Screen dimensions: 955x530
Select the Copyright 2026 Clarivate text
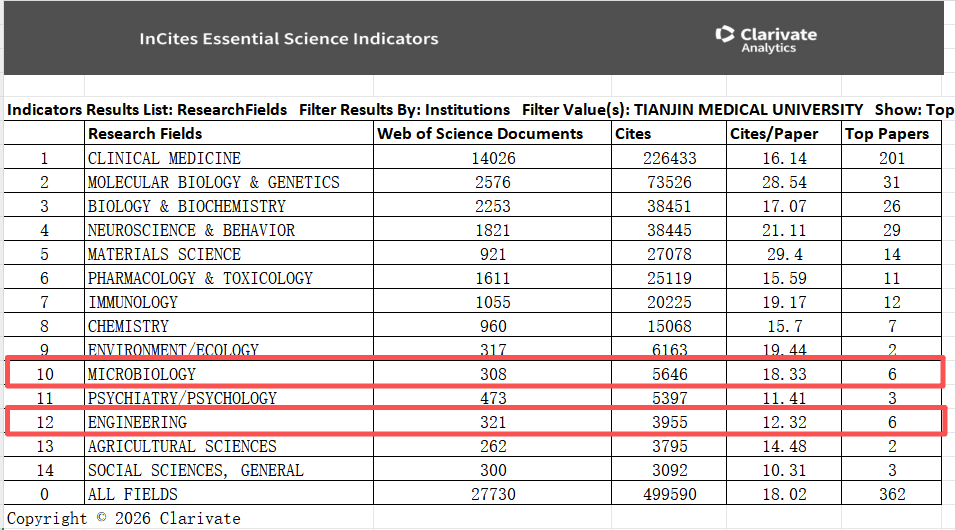[x=124, y=518]
